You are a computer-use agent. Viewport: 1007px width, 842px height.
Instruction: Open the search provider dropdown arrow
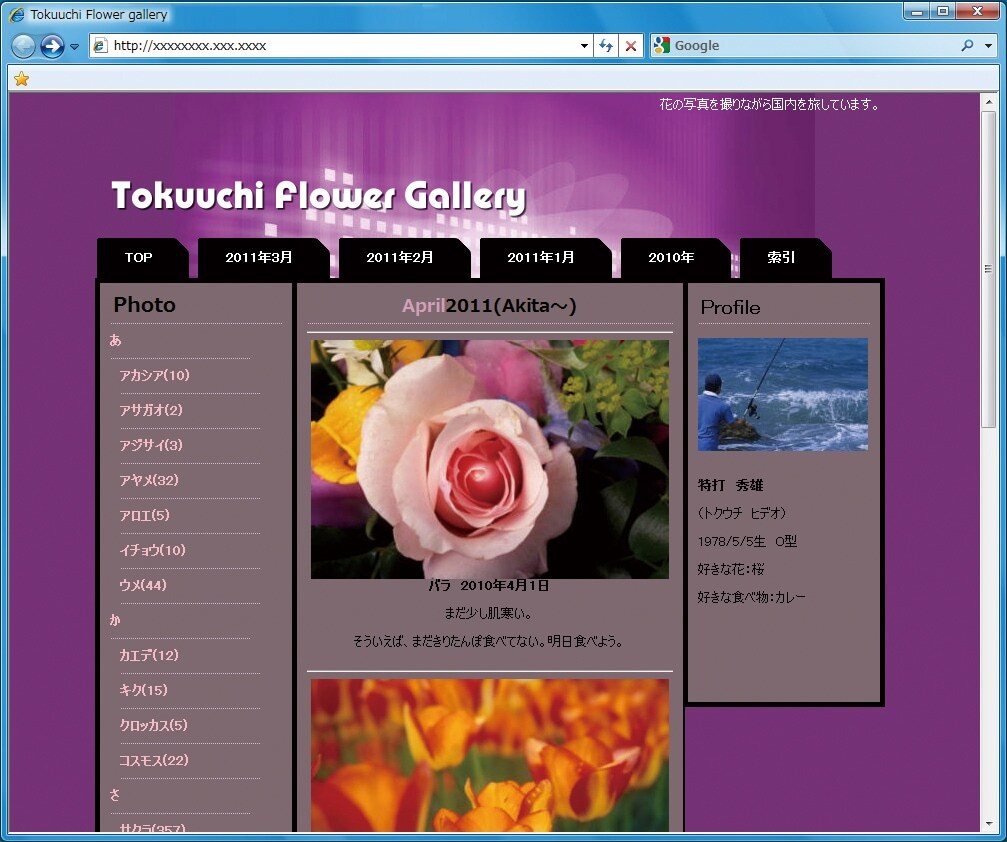(x=988, y=46)
